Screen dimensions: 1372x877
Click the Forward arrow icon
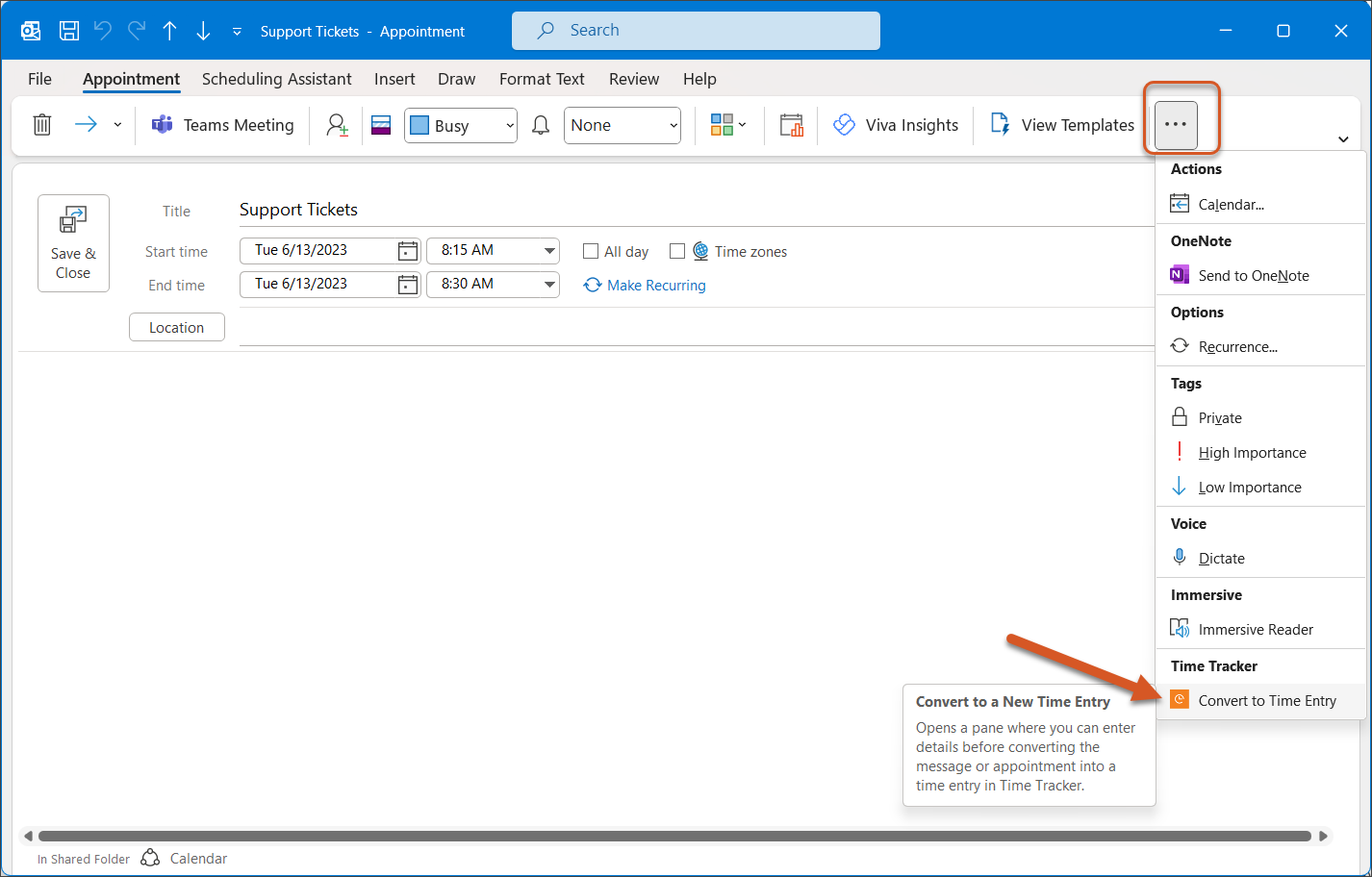(86, 125)
